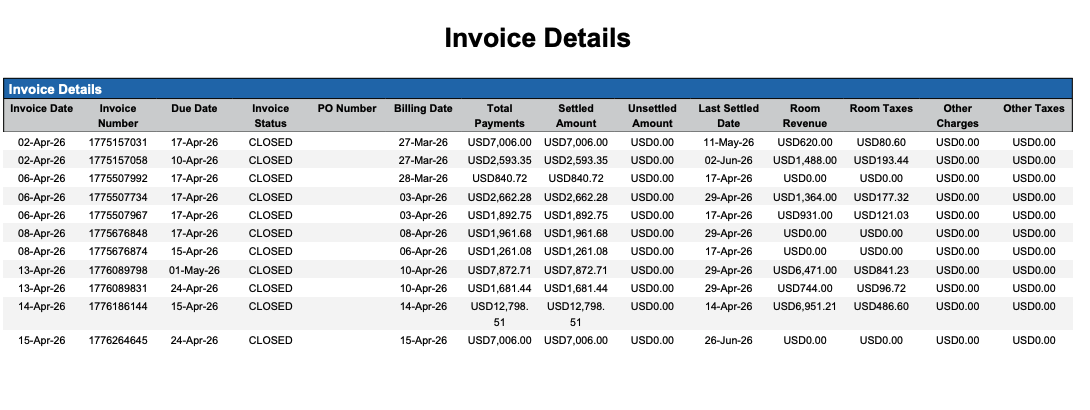The width and height of the screenshot is (1090, 410).
Task: Select invoice number 1775507992
Action: coord(118,179)
